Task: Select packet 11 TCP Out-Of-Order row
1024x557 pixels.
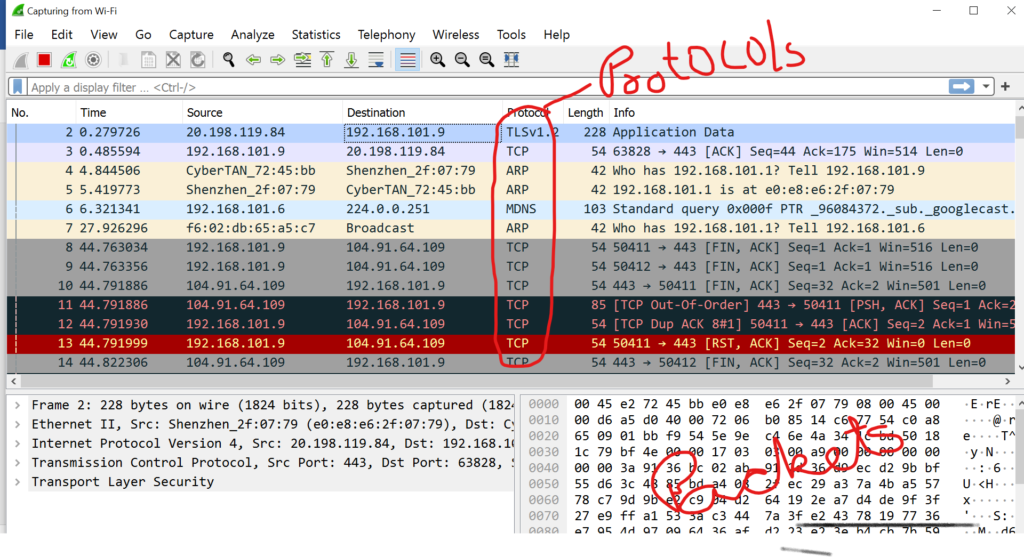Action: (511, 305)
